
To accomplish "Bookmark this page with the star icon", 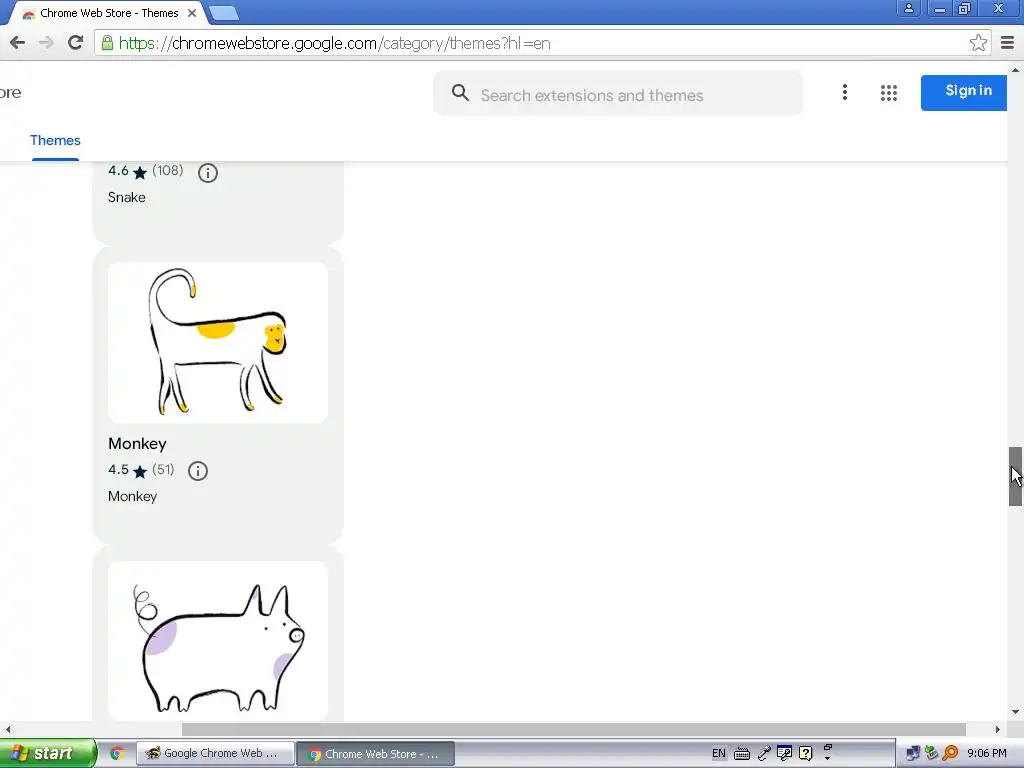I will (978, 43).
